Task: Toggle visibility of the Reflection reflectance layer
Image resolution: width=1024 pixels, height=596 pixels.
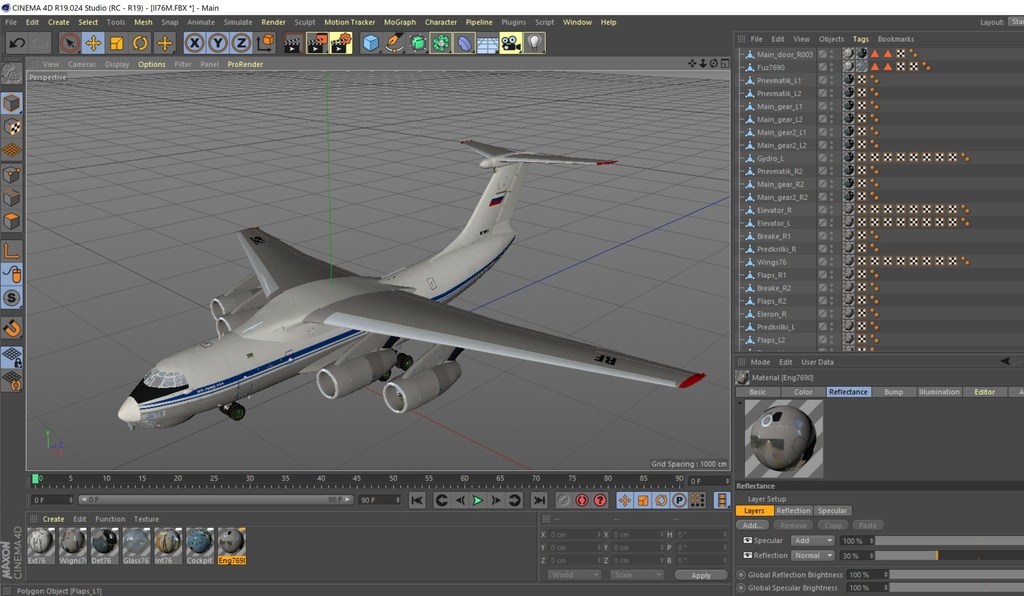Action: [747, 555]
